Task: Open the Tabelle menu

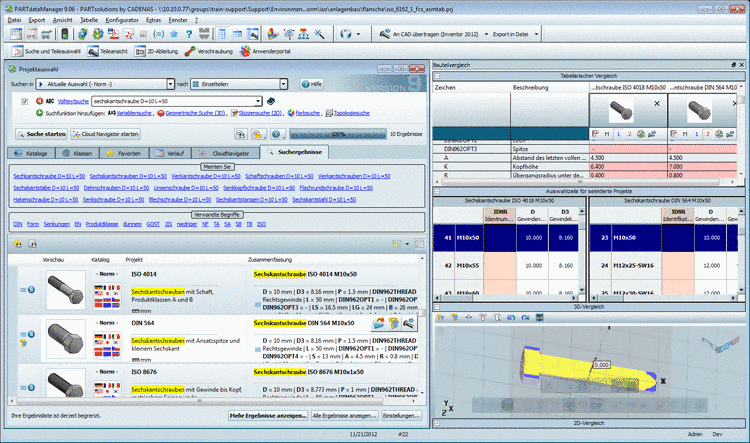Action: (x=89, y=20)
